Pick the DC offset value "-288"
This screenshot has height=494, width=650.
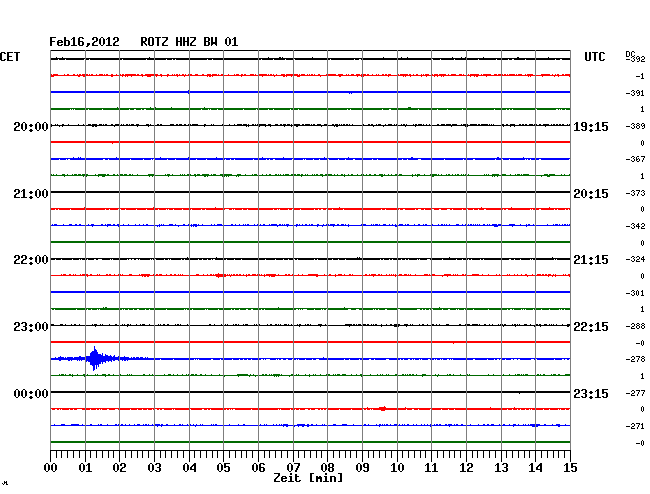635,326
